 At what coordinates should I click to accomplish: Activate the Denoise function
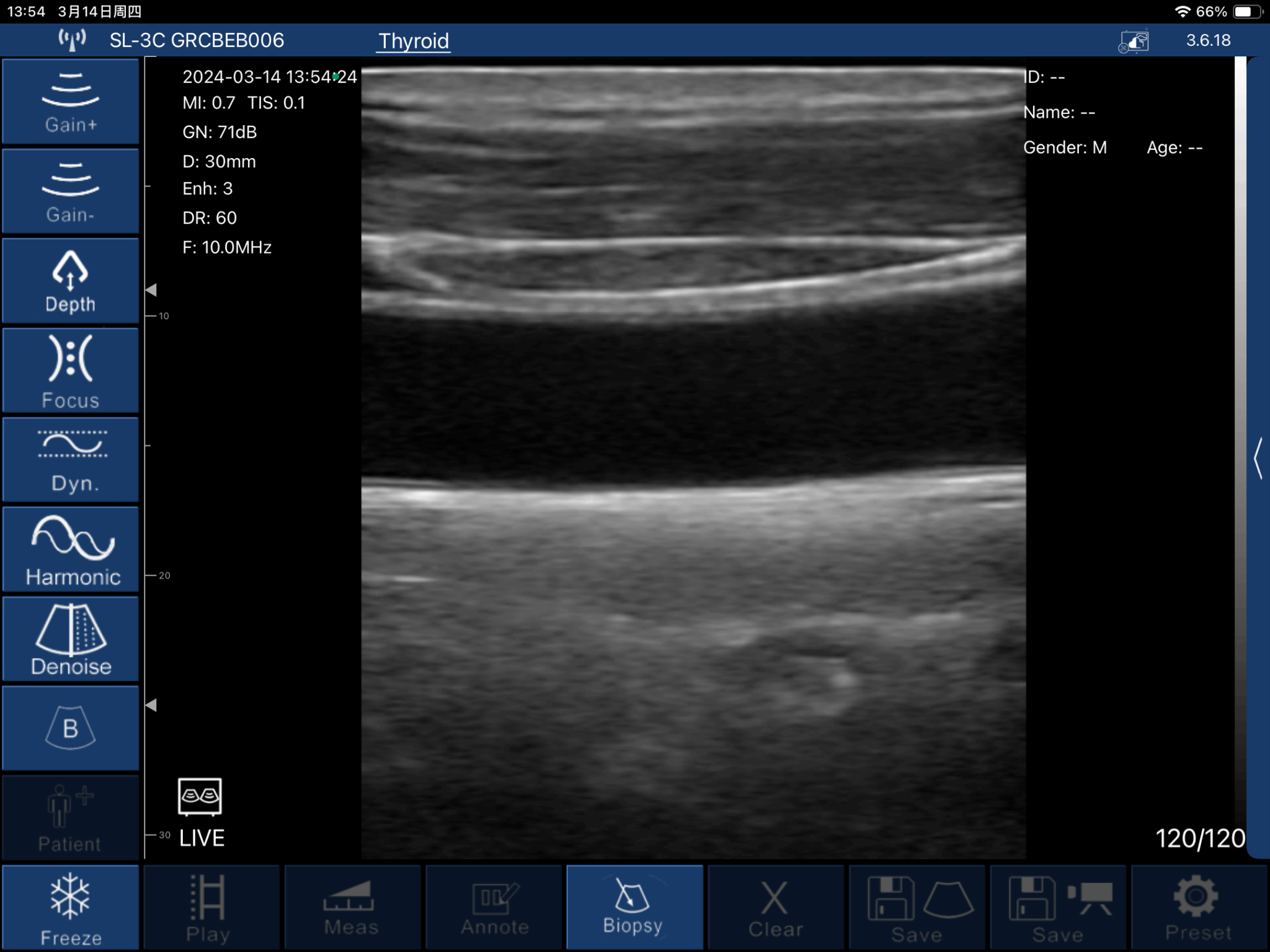pyautogui.click(x=70, y=638)
